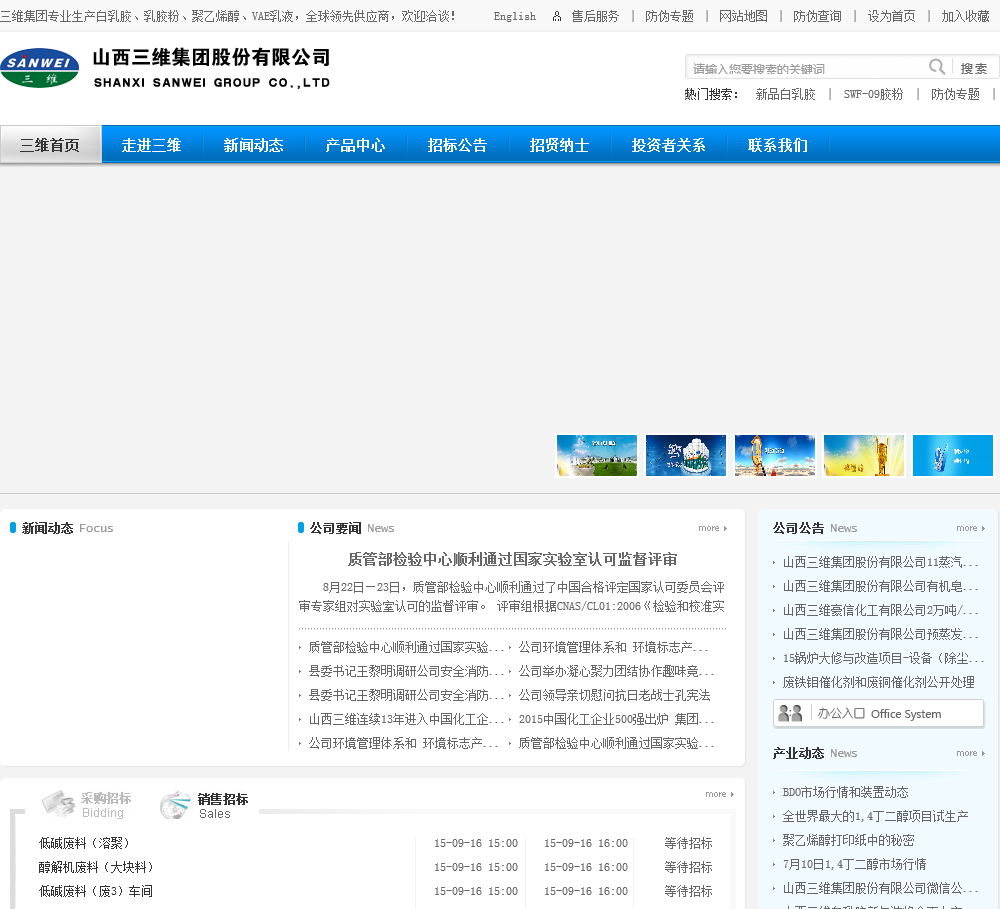Open the 网站地图 sitemap link
The height and width of the screenshot is (909, 1000).
point(743,16)
